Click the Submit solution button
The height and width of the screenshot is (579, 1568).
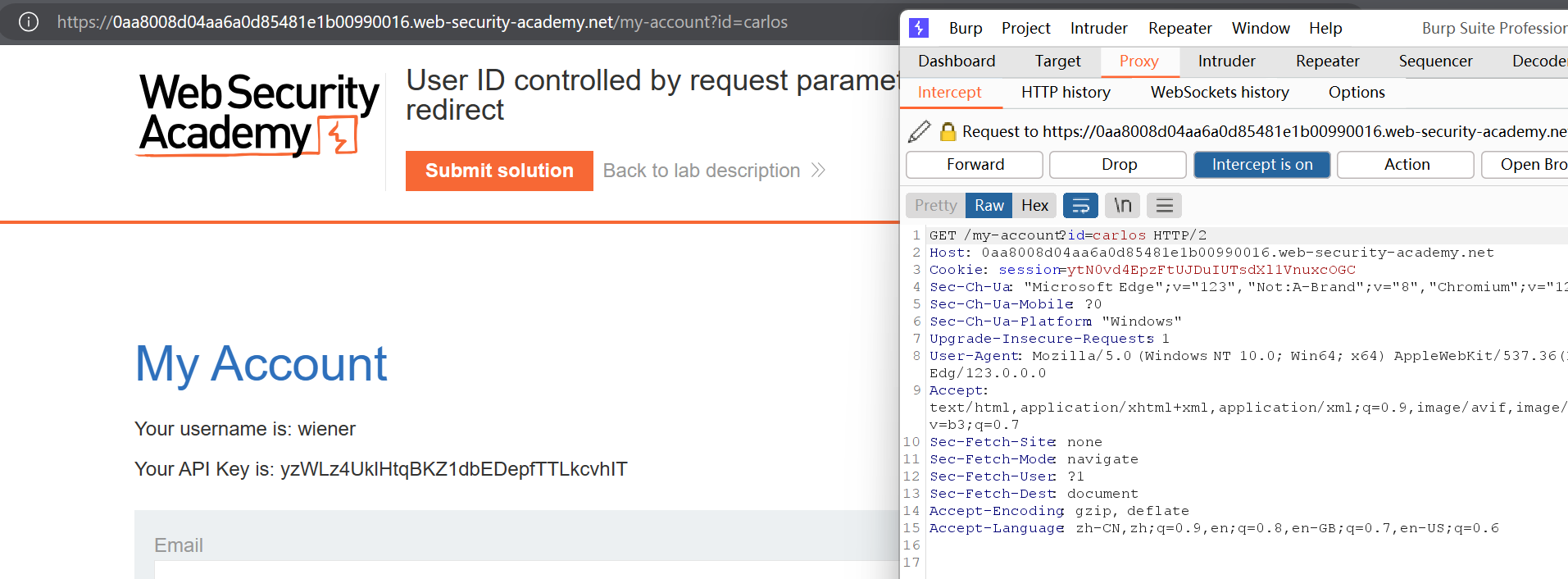[x=499, y=171]
